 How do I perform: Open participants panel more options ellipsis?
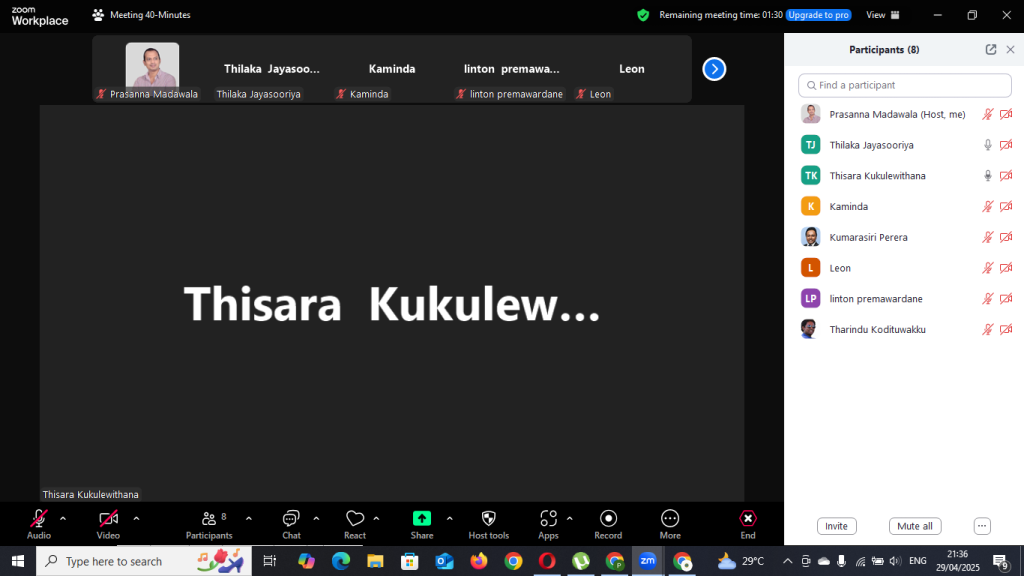point(982,526)
